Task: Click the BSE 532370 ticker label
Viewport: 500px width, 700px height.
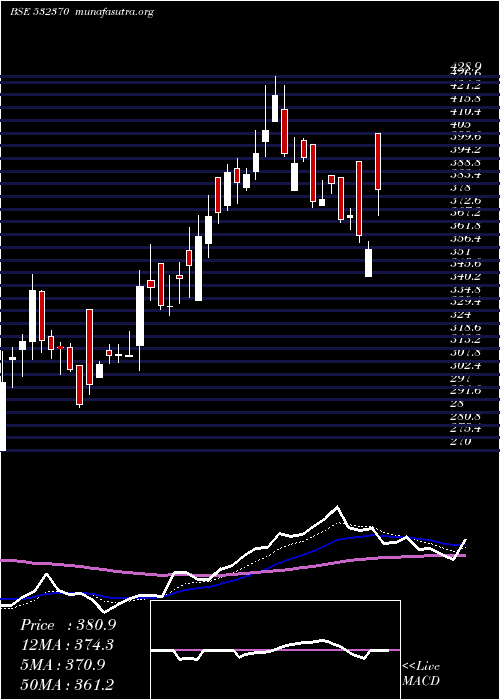Action: [39, 12]
